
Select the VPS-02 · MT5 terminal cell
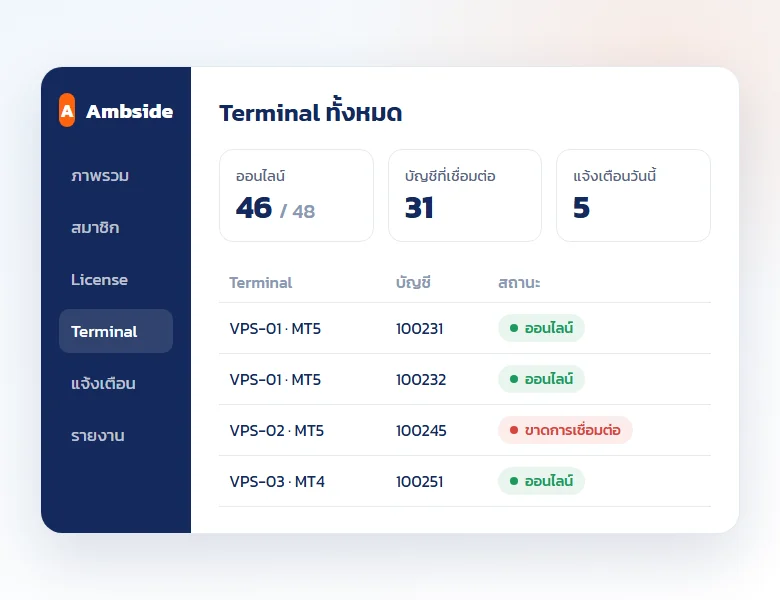click(277, 430)
